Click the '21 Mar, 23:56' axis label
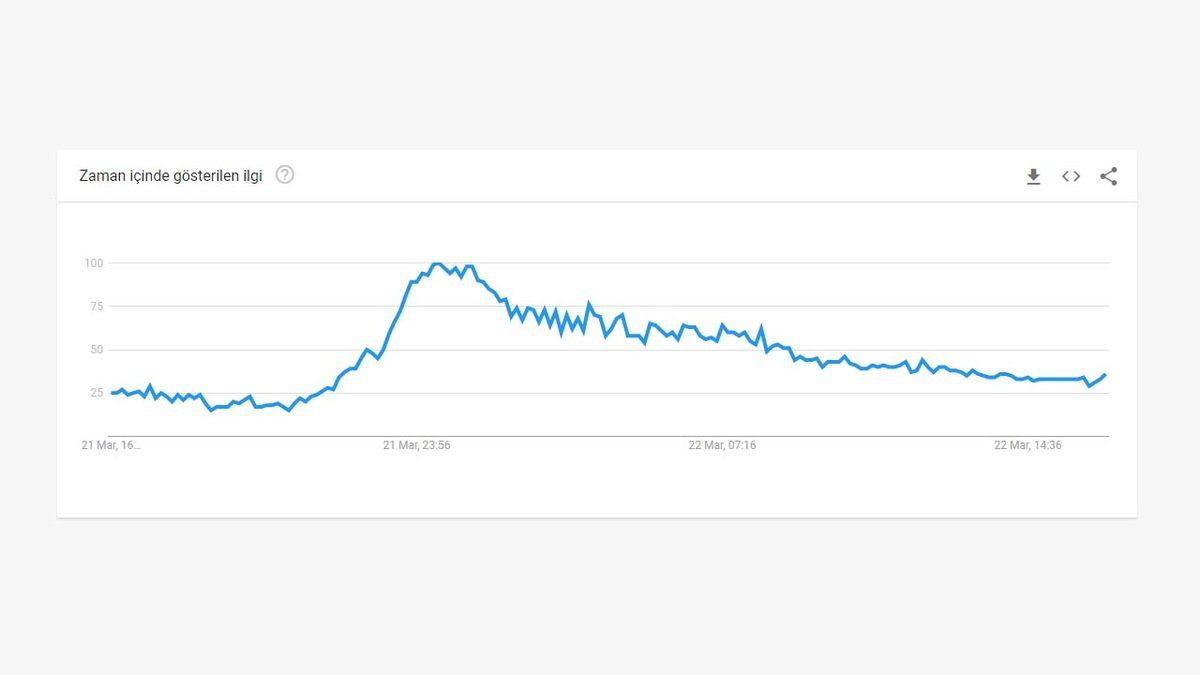 tap(417, 446)
